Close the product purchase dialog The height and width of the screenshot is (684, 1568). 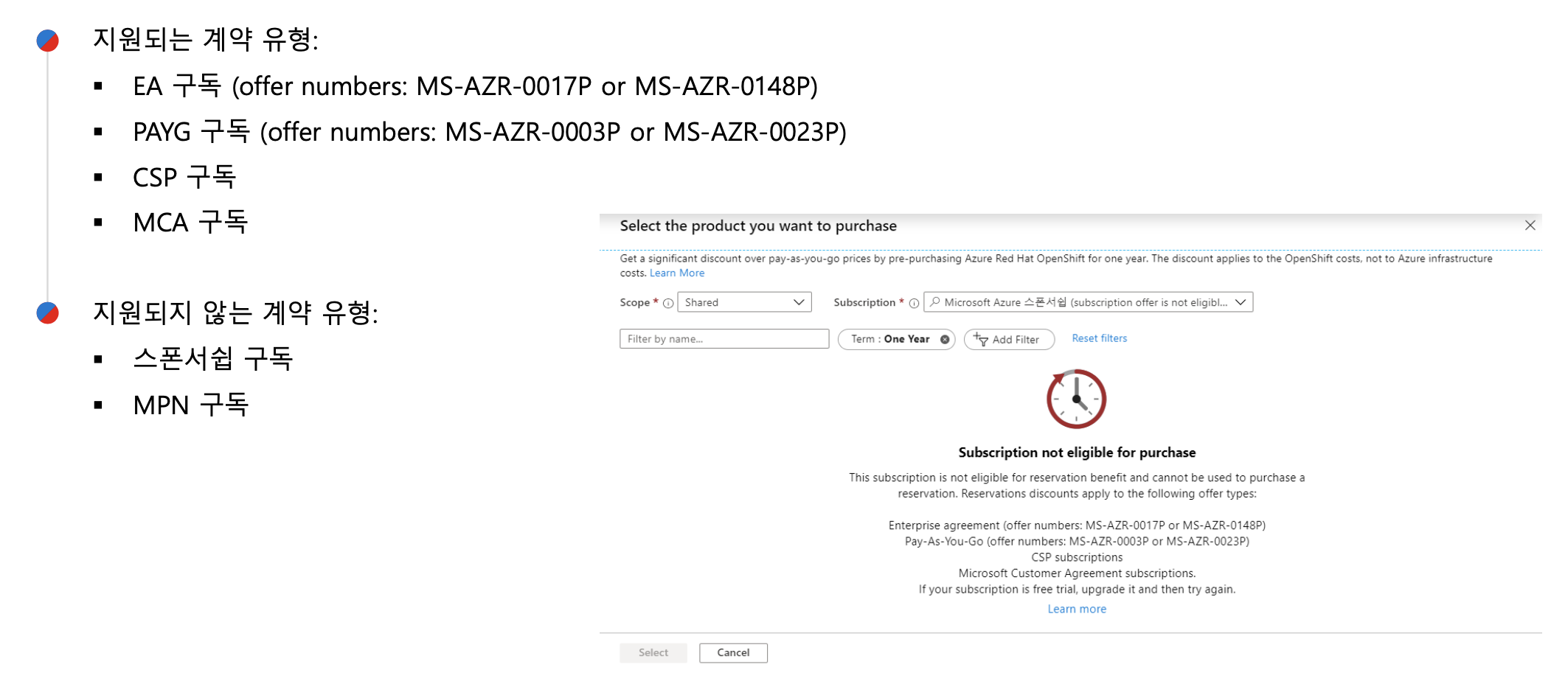coord(1530,226)
